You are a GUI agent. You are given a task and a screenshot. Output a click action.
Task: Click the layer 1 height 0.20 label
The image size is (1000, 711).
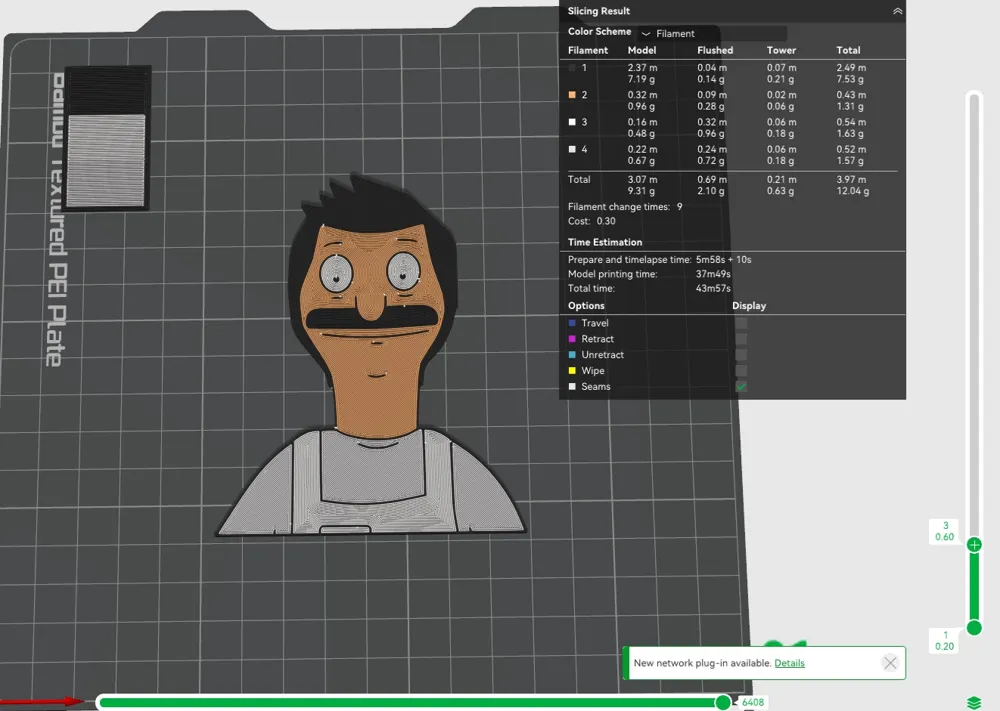[x=945, y=641]
